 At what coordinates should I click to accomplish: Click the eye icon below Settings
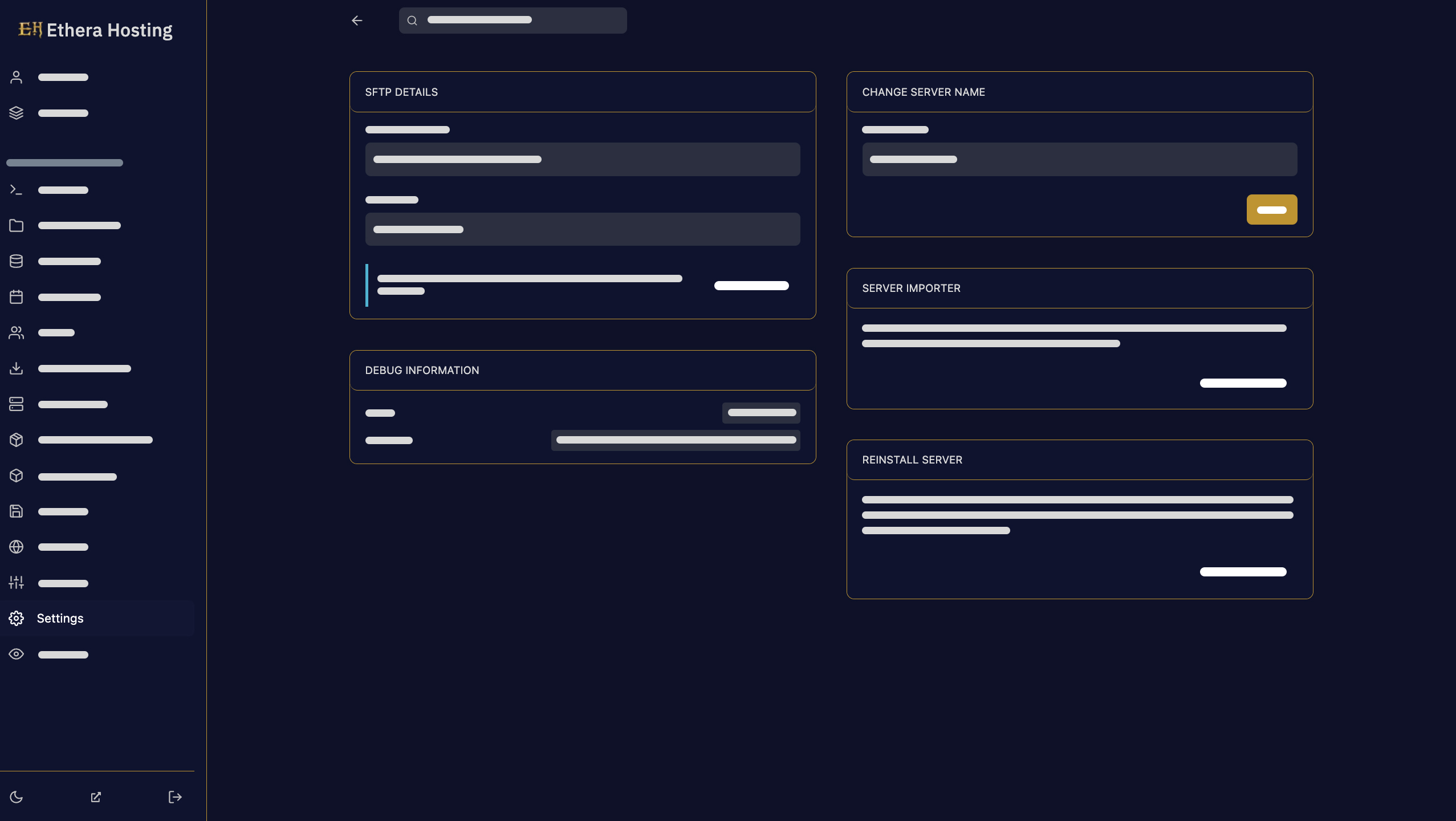(16, 654)
